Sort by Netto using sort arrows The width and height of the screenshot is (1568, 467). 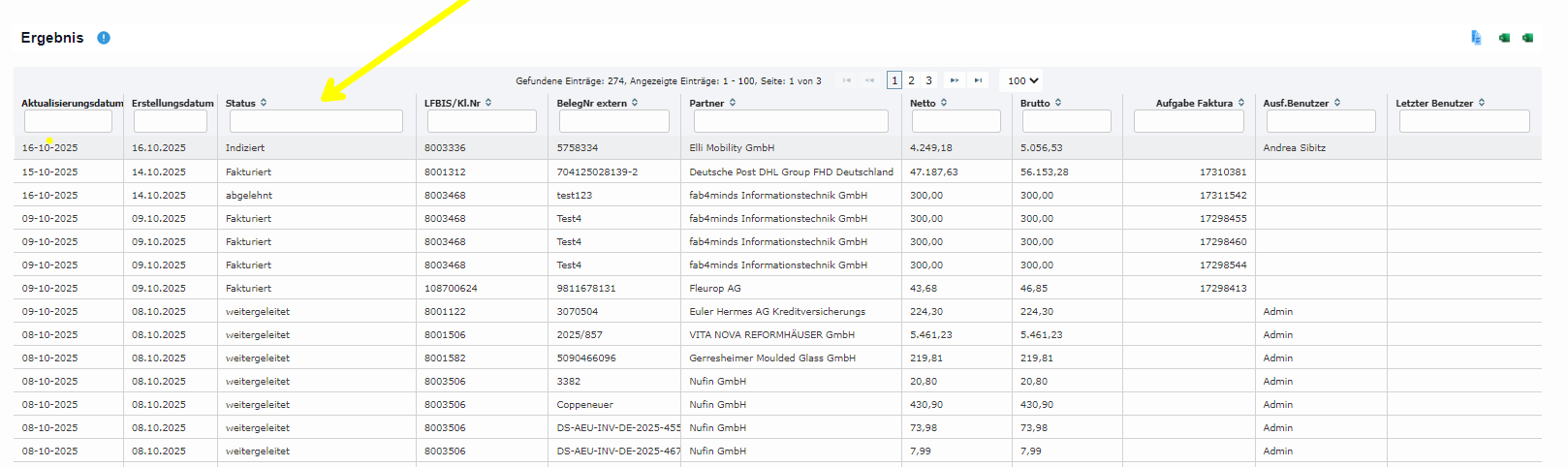(x=944, y=103)
